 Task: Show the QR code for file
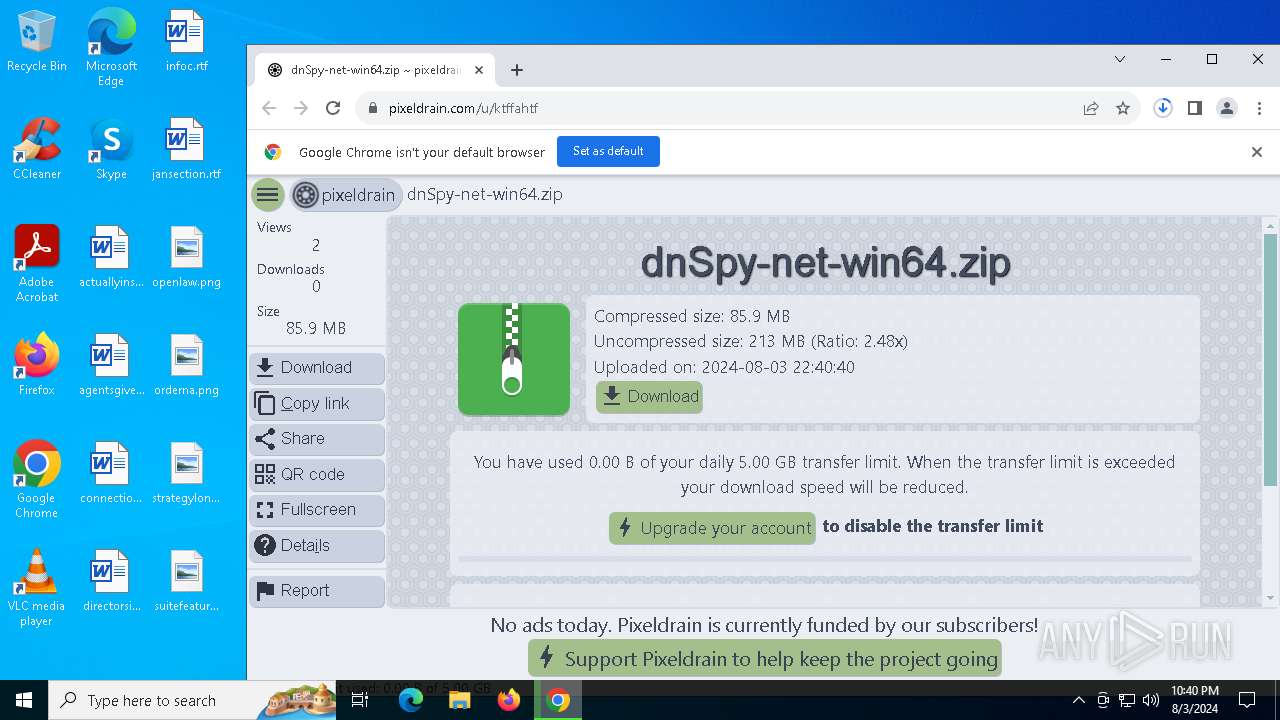[x=317, y=475]
